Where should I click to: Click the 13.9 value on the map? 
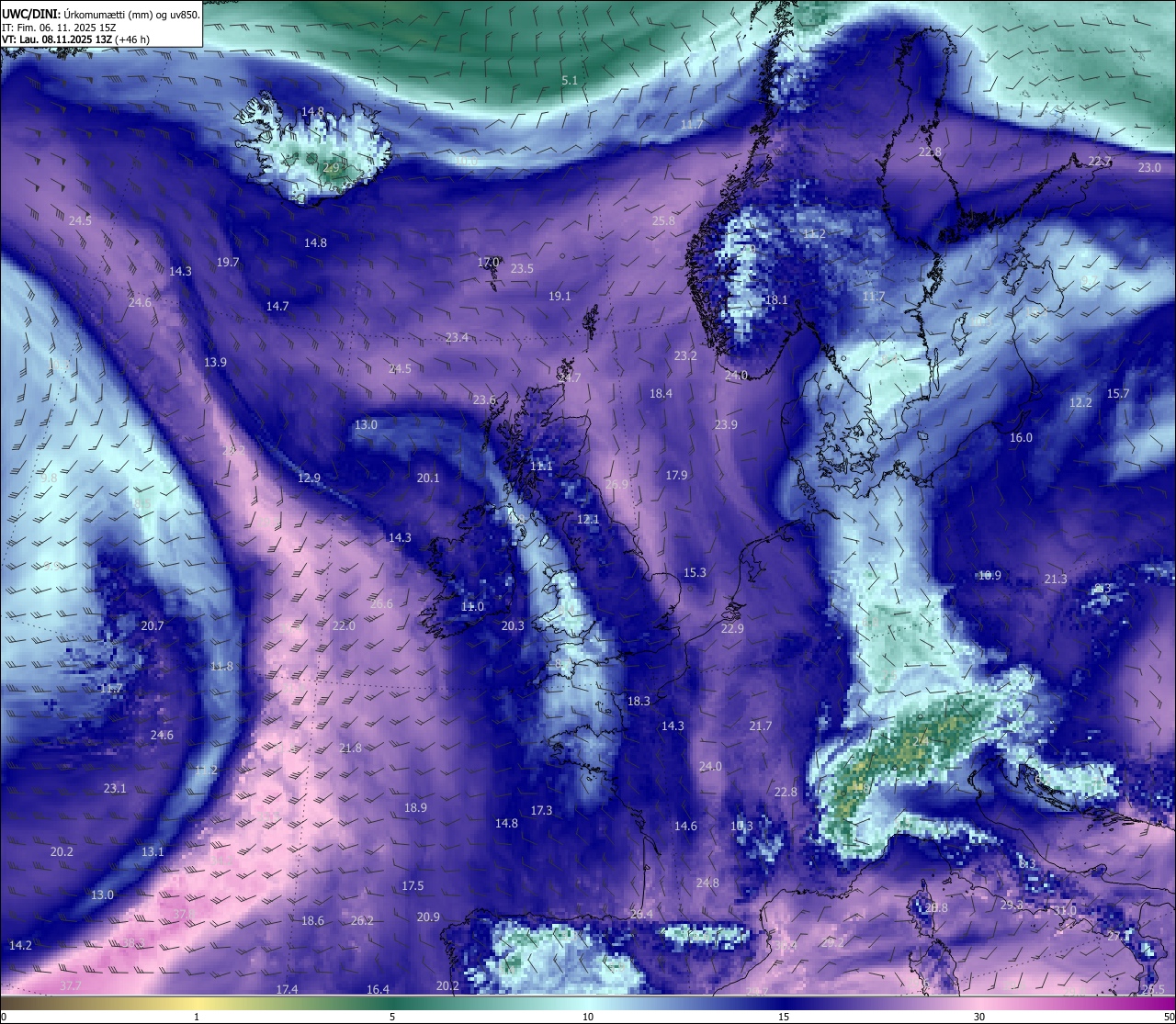tap(215, 362)
